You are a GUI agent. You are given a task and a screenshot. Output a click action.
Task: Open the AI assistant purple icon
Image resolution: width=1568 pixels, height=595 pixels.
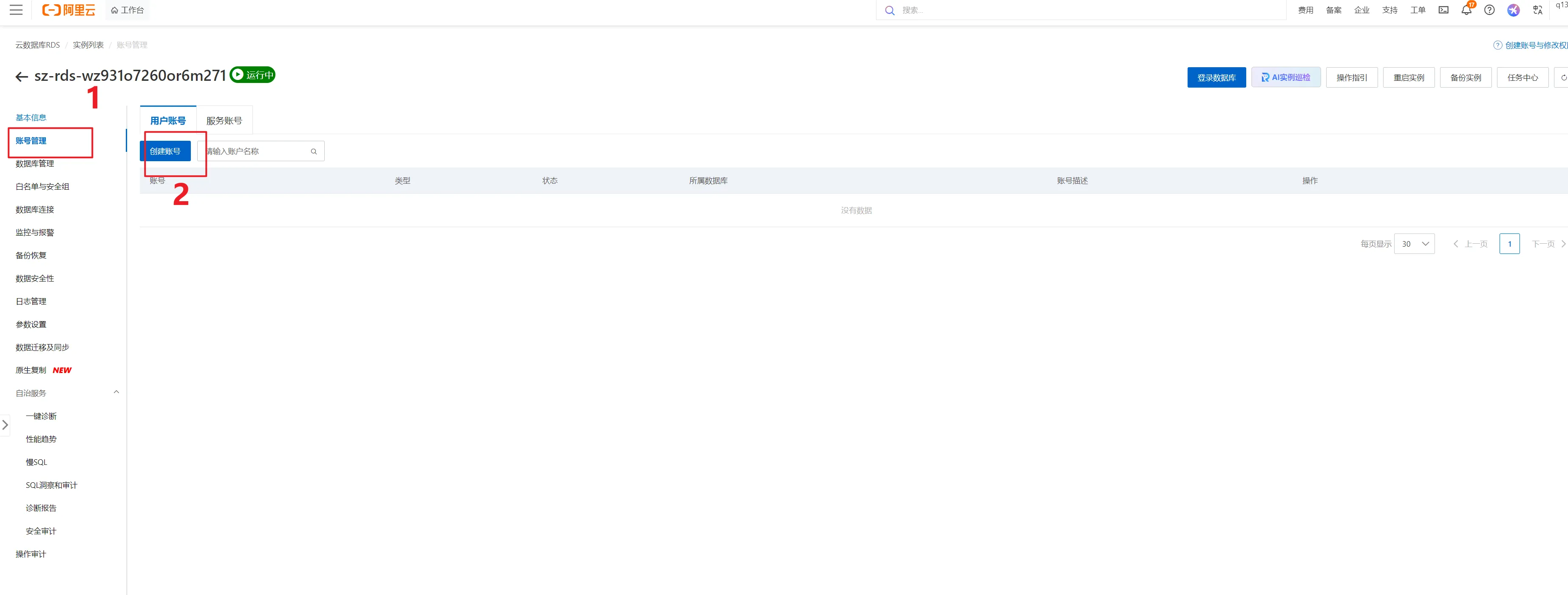click(x=1513, y=10)
